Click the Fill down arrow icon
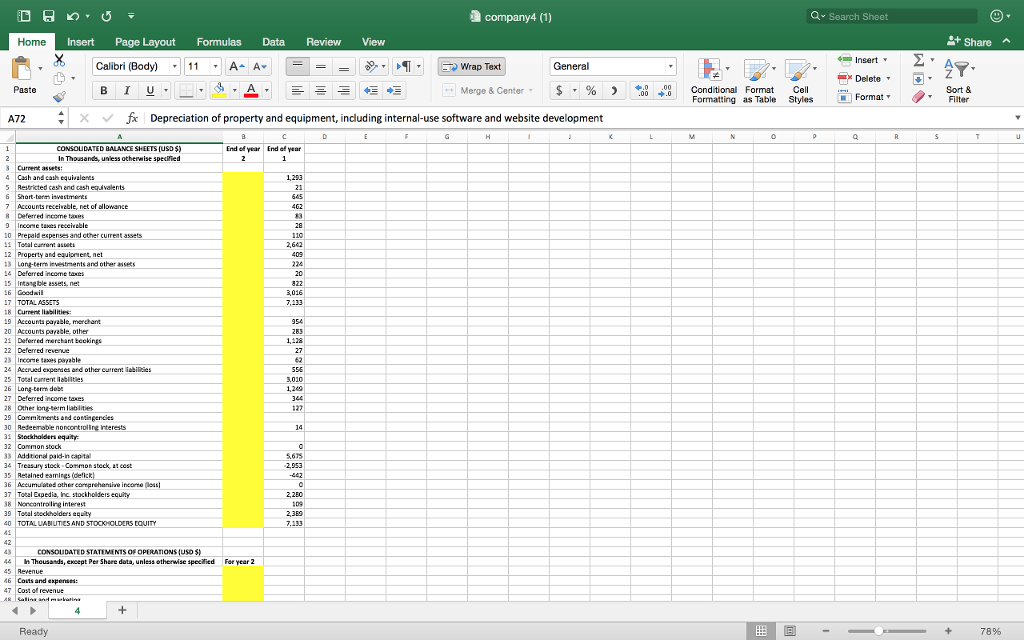Image resolution: width=1024 pixels, height=640 pixels. (x=918, y=78)
